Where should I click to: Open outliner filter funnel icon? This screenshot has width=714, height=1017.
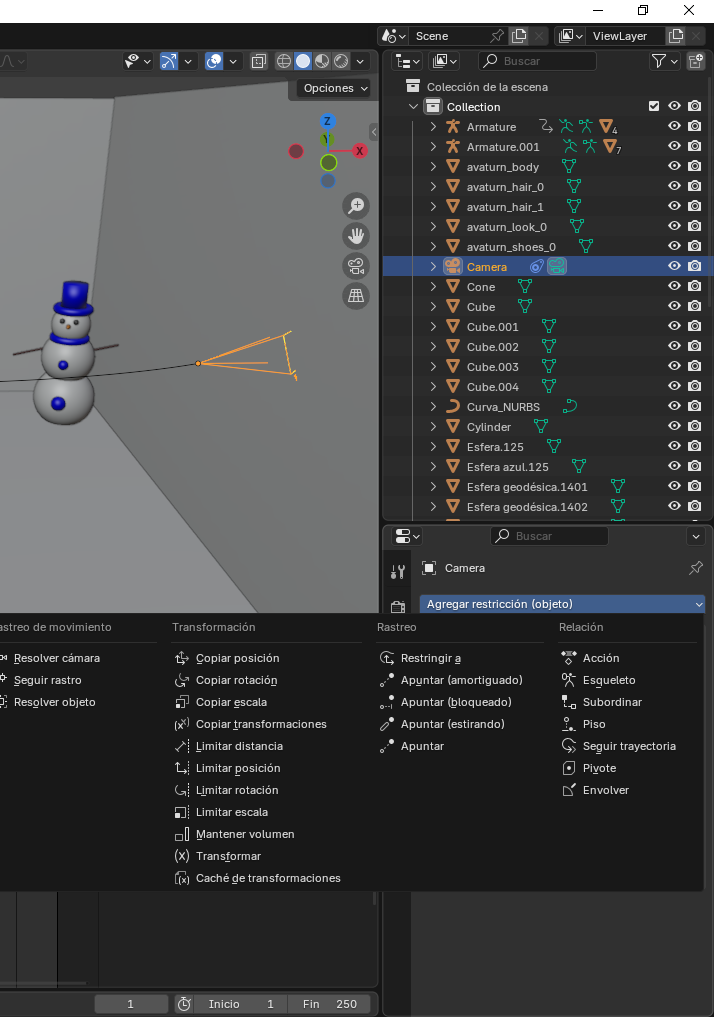[x=664, y=61]
